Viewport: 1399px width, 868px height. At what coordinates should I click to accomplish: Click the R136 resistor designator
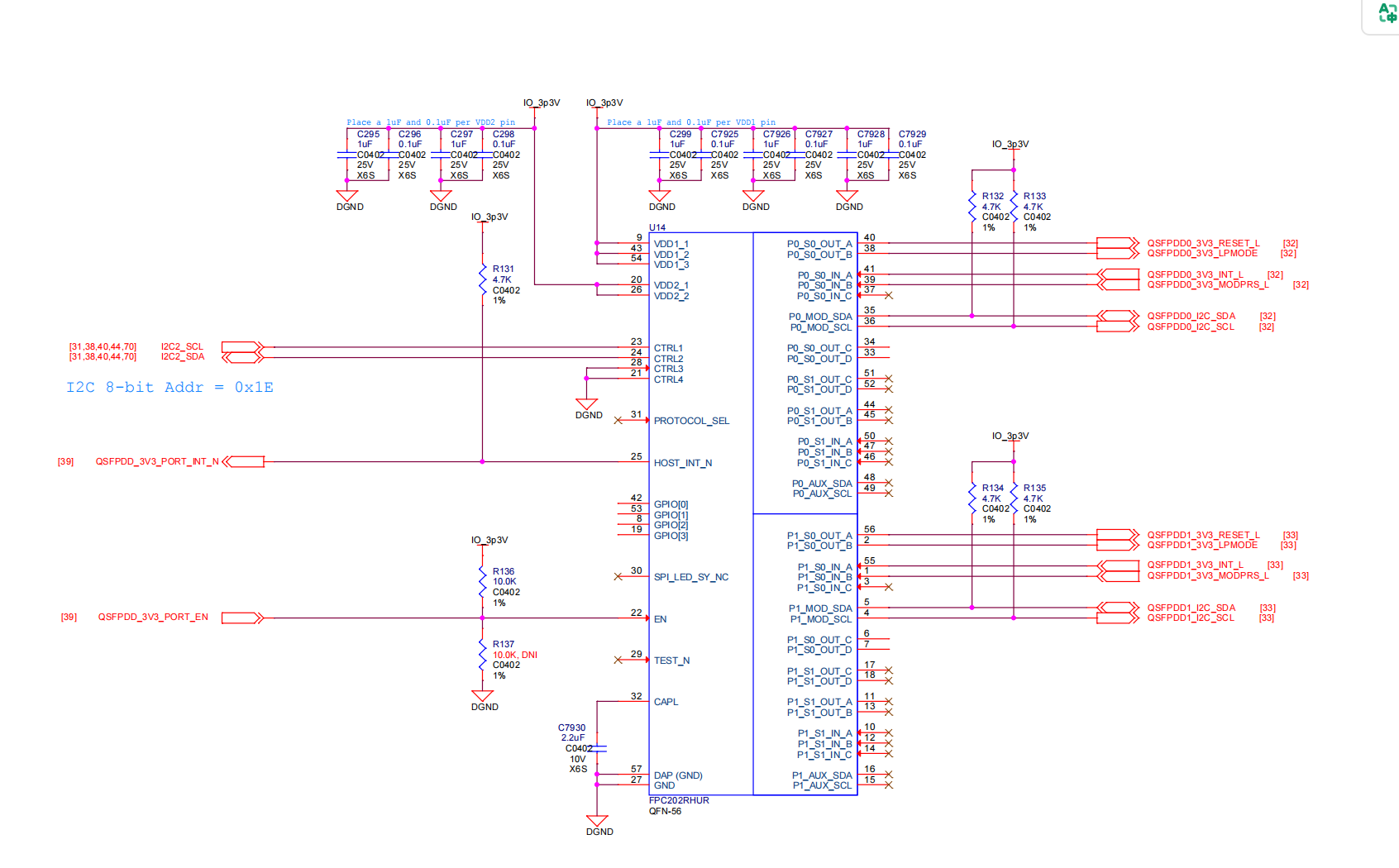[504, 571]
